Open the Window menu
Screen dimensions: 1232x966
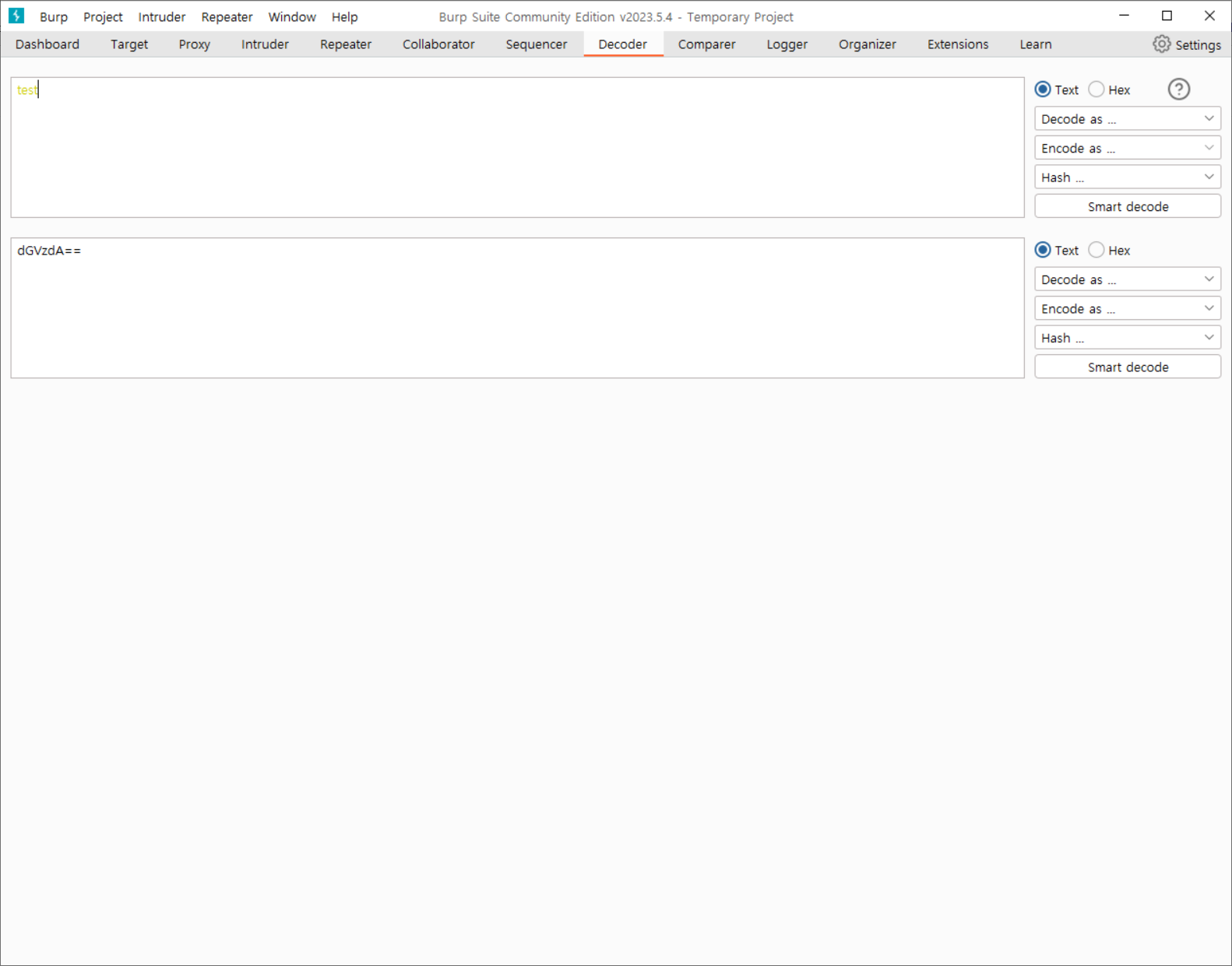292,16
